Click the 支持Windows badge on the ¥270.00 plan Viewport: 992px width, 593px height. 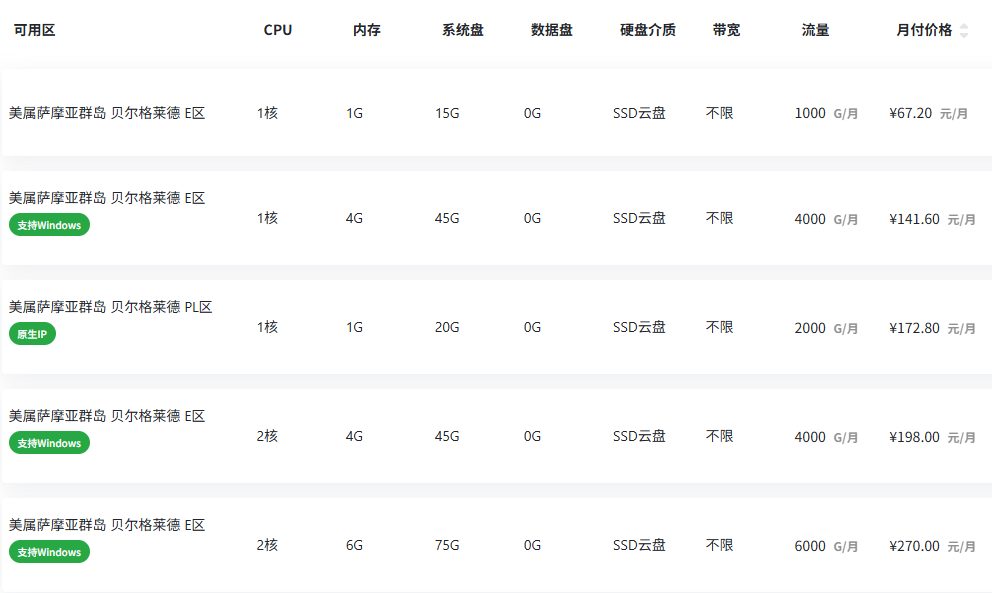[x=49, y=552]
